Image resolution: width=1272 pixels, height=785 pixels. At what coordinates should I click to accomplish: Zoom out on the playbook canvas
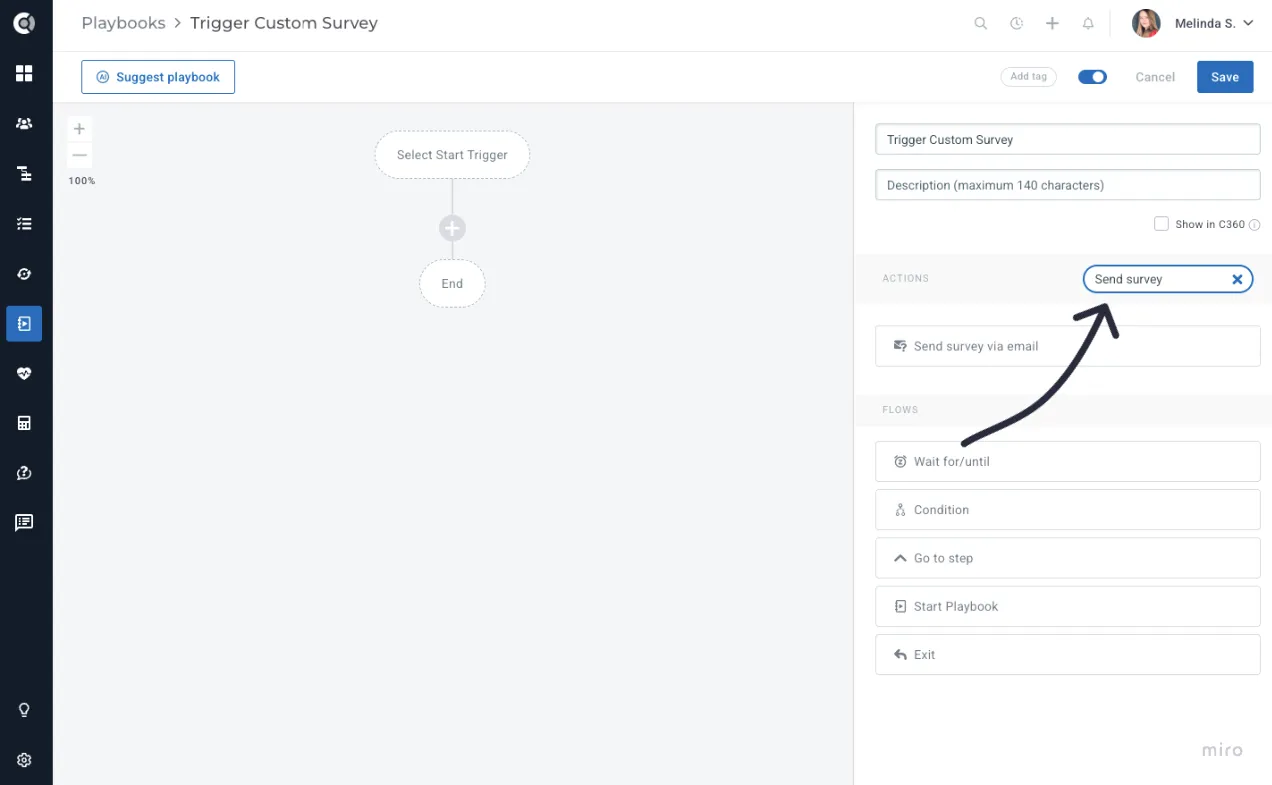point(79,155)
